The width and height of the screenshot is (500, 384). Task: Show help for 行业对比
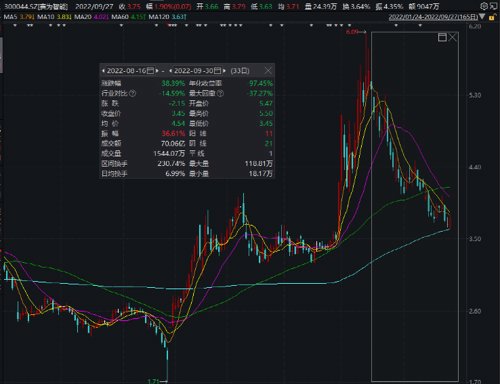[132, 93]
